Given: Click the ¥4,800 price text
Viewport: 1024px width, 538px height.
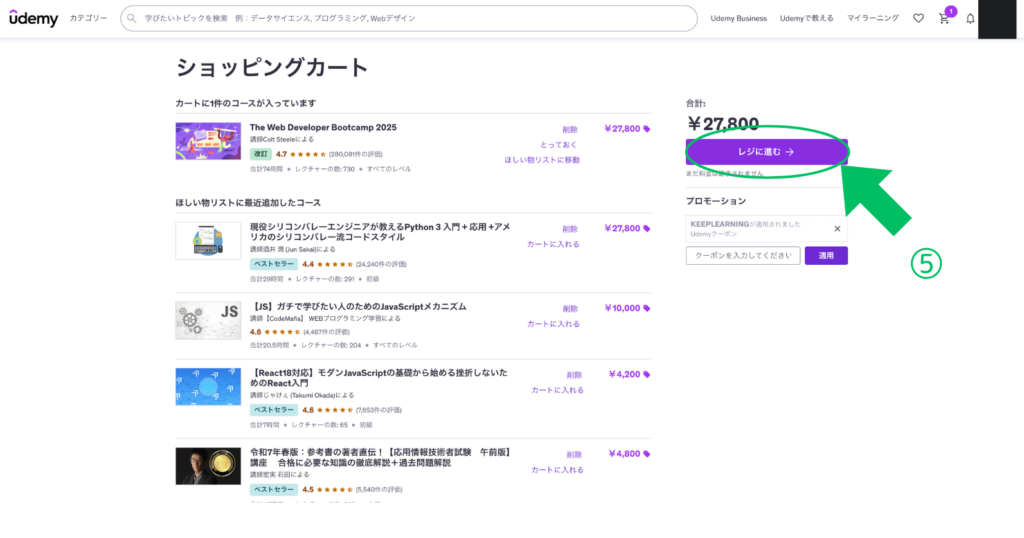Looking at the screenshot, I should tap(624, 454).
